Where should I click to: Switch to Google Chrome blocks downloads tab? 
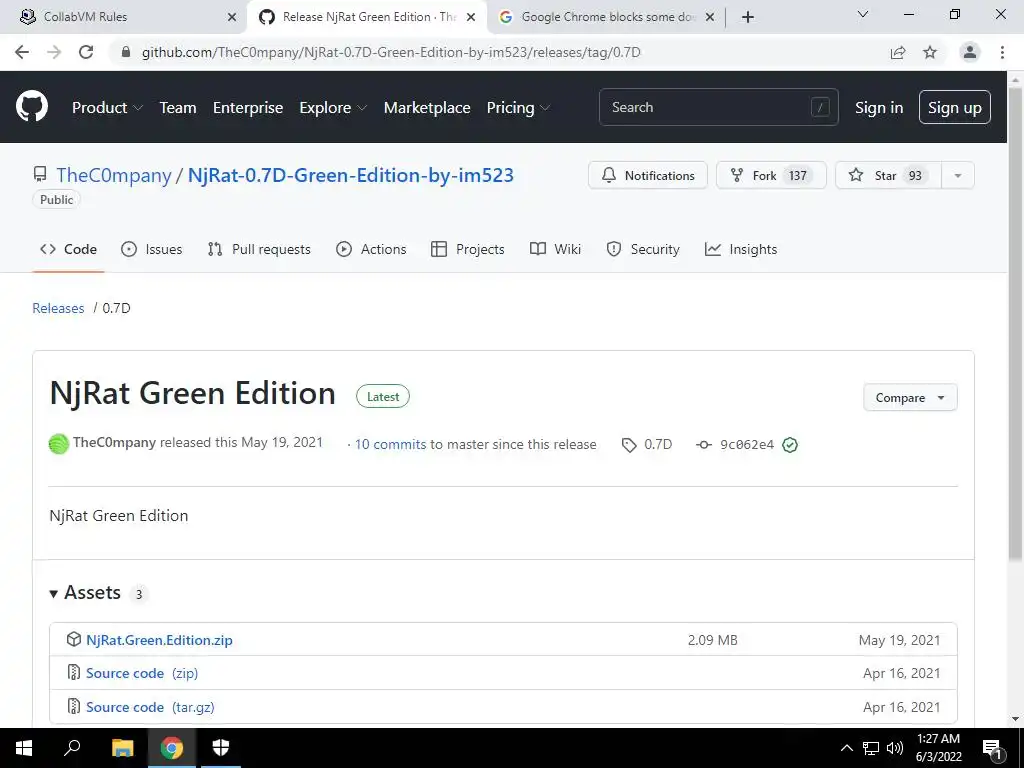[607, 17]
